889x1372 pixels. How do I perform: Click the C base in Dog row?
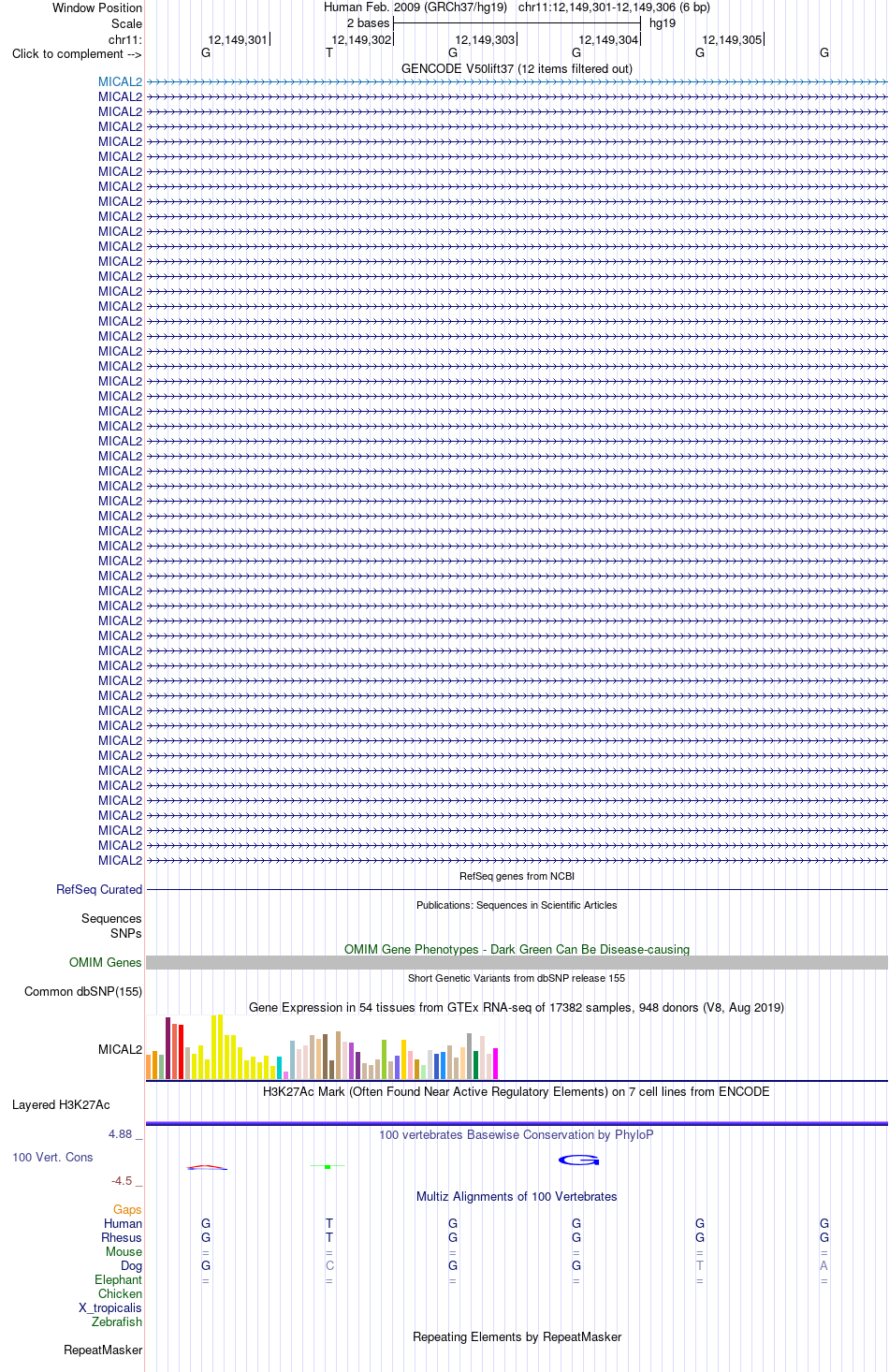tap(329, 1265)
